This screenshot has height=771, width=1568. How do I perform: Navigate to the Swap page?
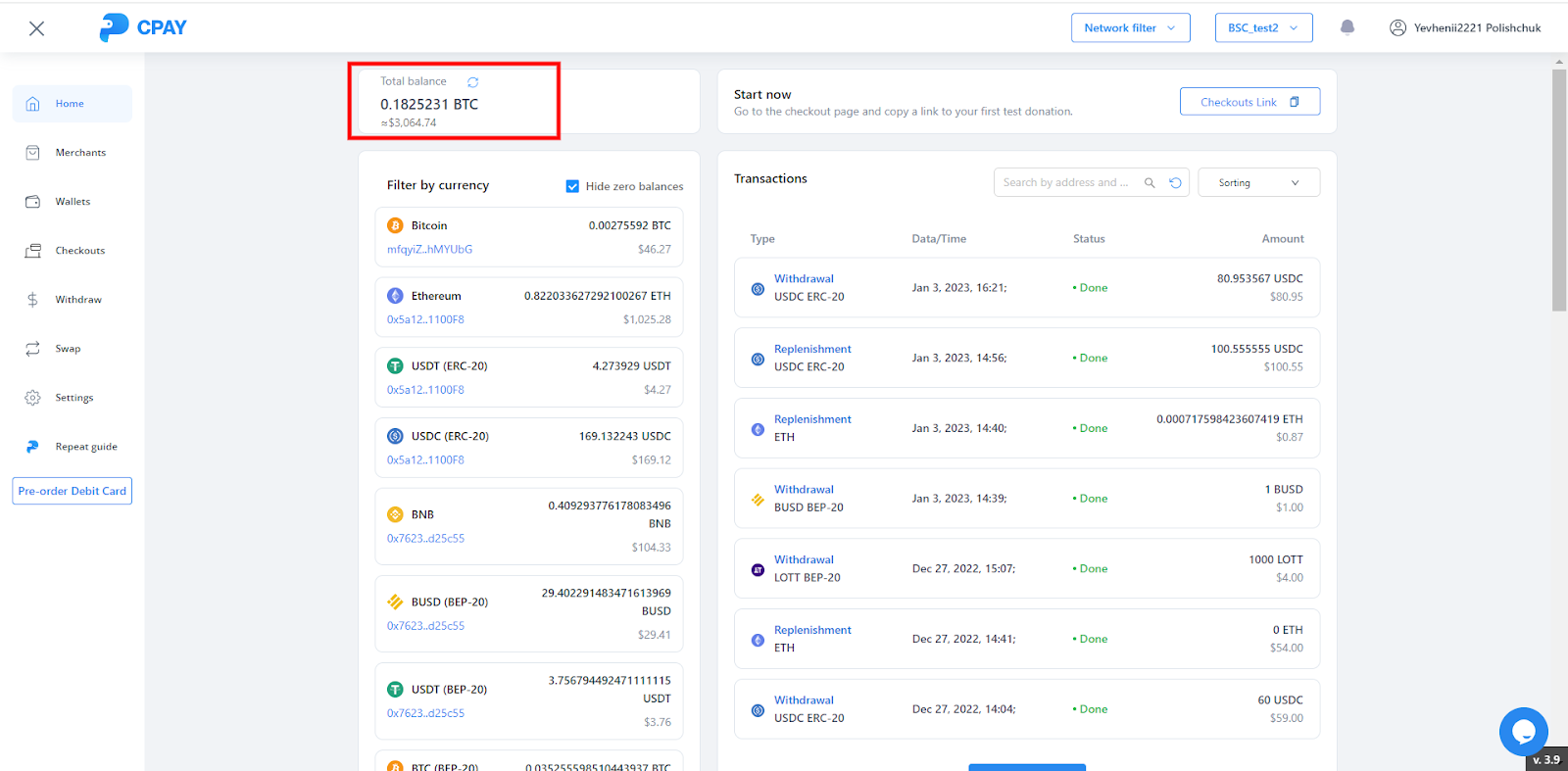68,349
